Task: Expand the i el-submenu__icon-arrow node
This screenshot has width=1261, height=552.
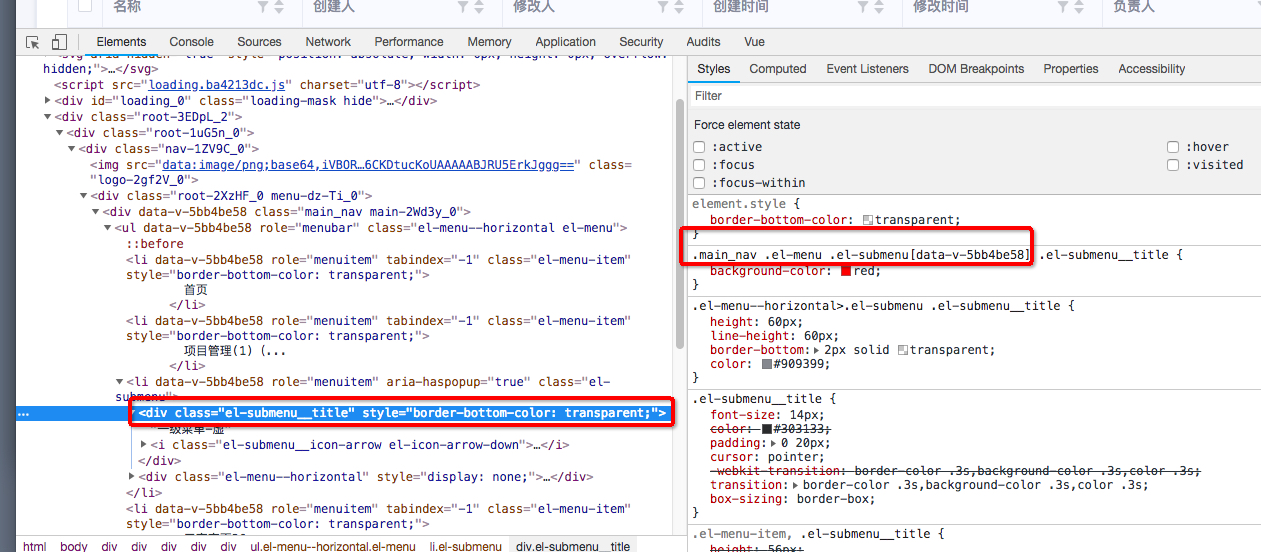Action: click(144, 445)
